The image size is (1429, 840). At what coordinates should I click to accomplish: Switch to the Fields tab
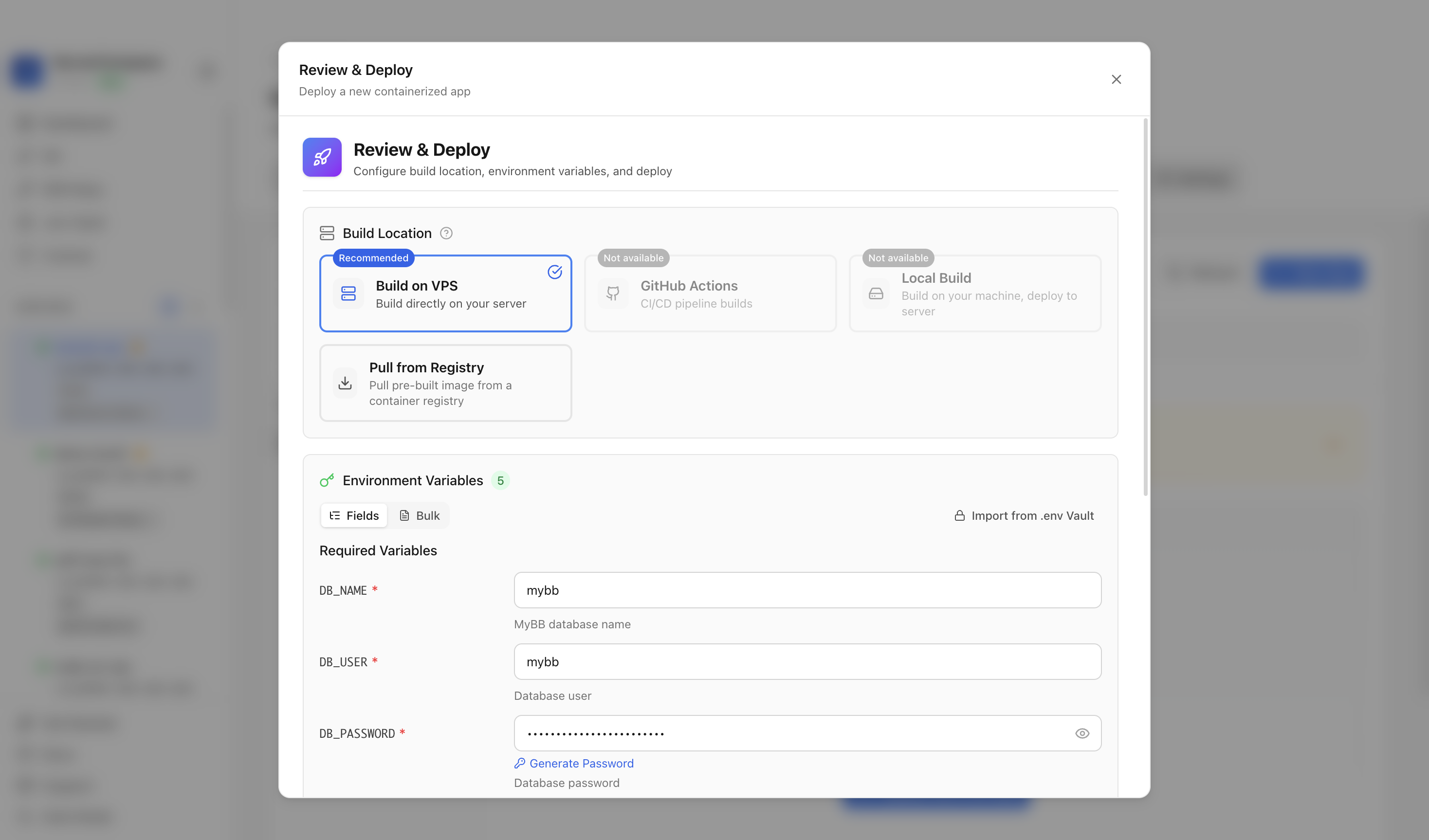pyautogui.click(x=354, y=515)
